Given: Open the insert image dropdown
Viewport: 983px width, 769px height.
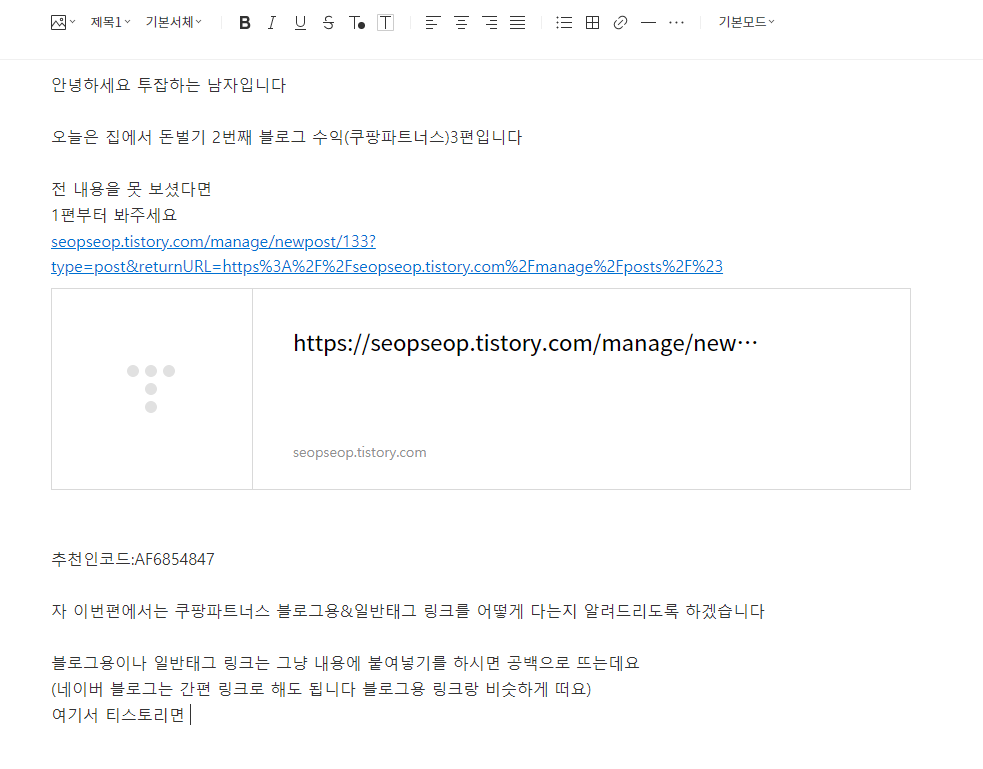Looking at the screenshot, I should (63, 23).
